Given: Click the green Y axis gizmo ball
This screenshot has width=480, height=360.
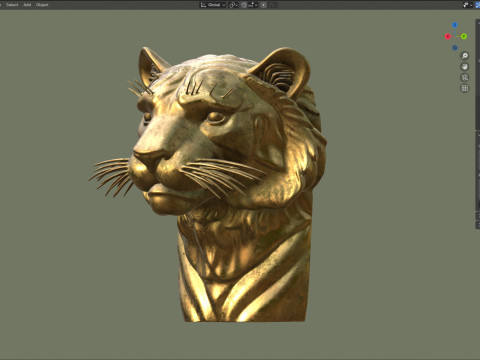Looking at the screenshot, I should pyautogui.click(x=464, y=36).
